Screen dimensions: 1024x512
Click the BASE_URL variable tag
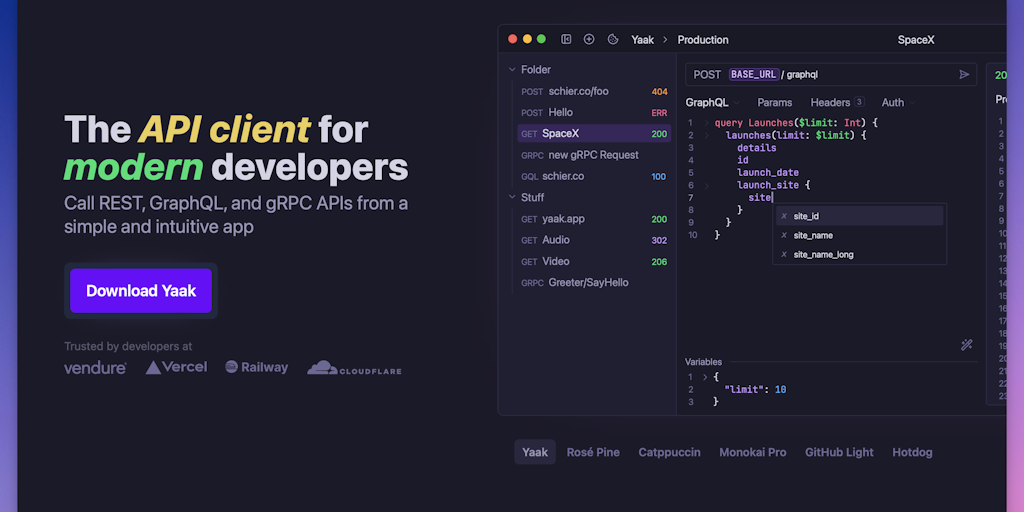coord(754,74)
